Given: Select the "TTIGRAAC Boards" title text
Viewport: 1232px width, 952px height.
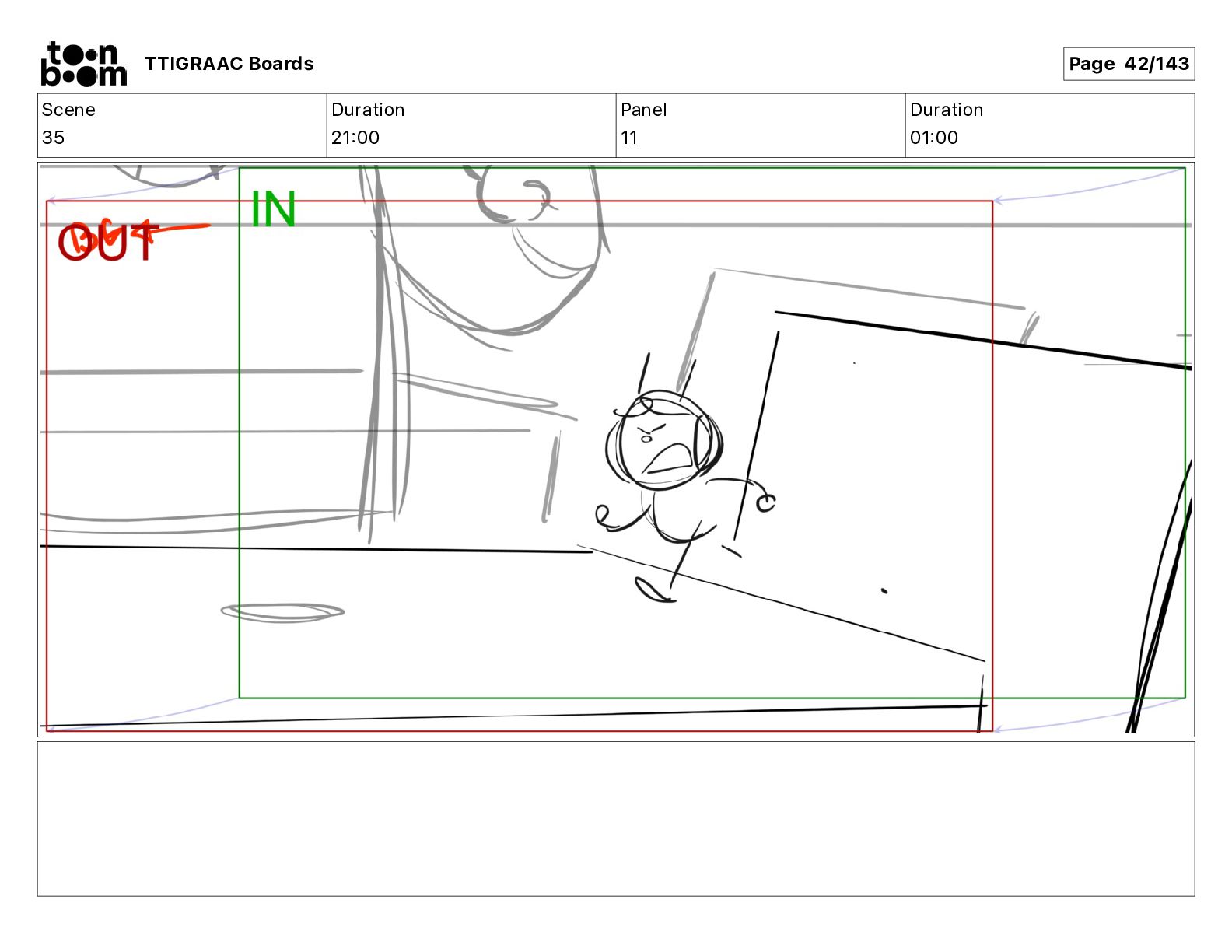Looking at the screenshot, I should [229, 64].
